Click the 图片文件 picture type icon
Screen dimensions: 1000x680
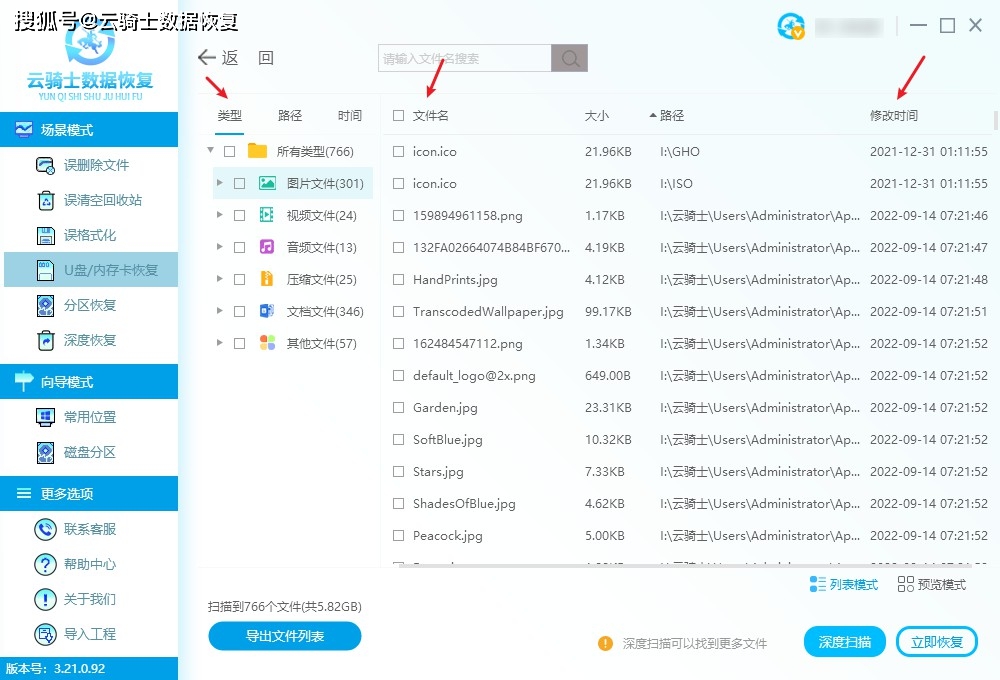pyautogui.click(x=267, y=183)
